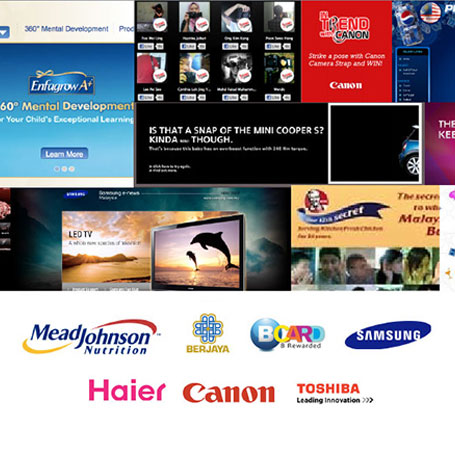Click the Enfagrow A+ logo
The height and width of the screenshot is (450, 455).
(62, 82)
